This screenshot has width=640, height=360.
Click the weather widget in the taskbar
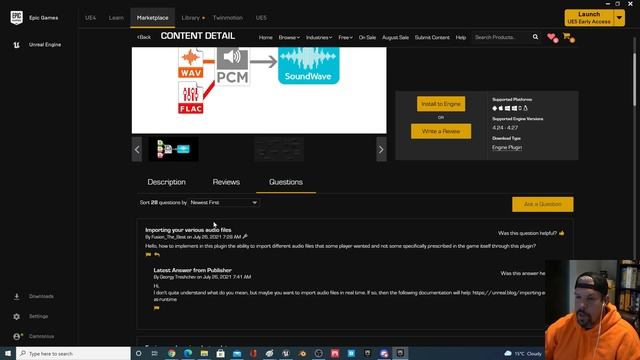tap(523, 353)
